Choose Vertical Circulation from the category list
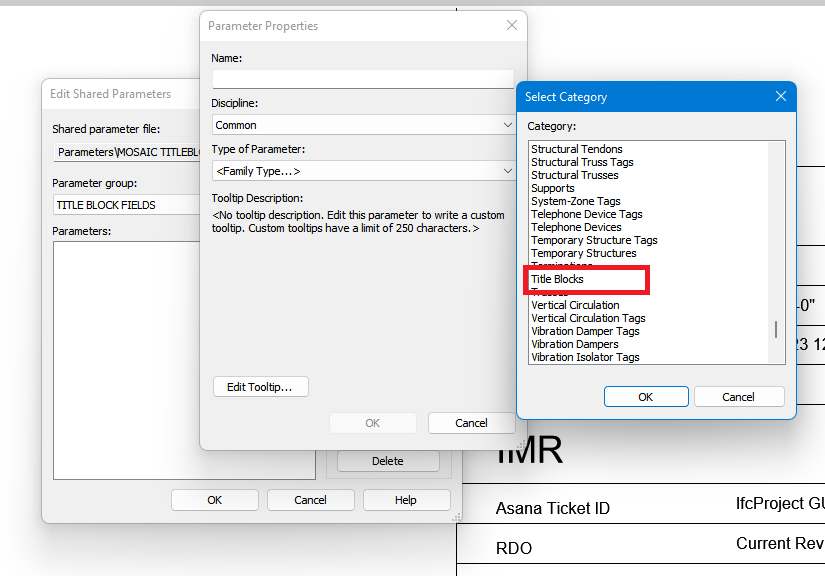 click(580, 305)
